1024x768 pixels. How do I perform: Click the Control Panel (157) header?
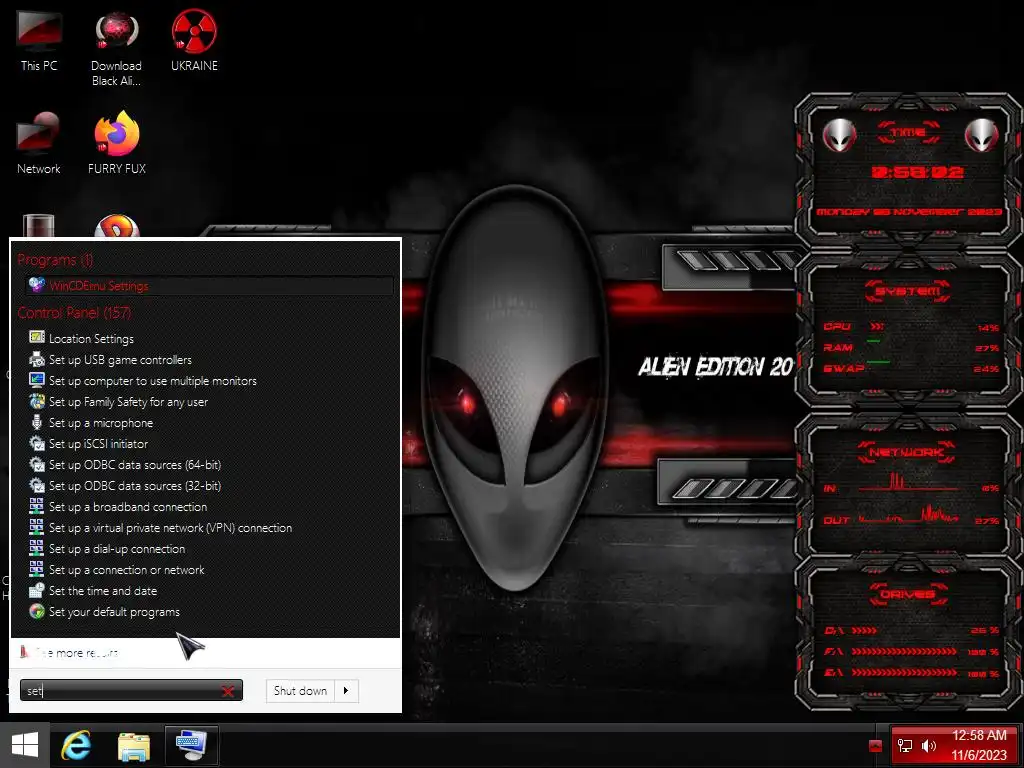(x=74, y=312)
